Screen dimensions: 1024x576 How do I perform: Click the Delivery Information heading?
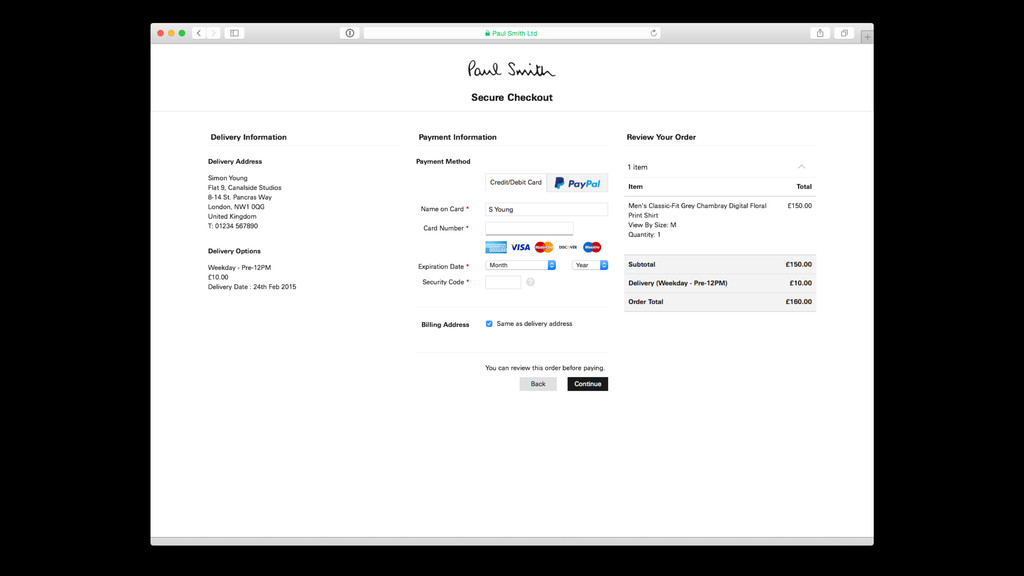click(x=248, y=137)
